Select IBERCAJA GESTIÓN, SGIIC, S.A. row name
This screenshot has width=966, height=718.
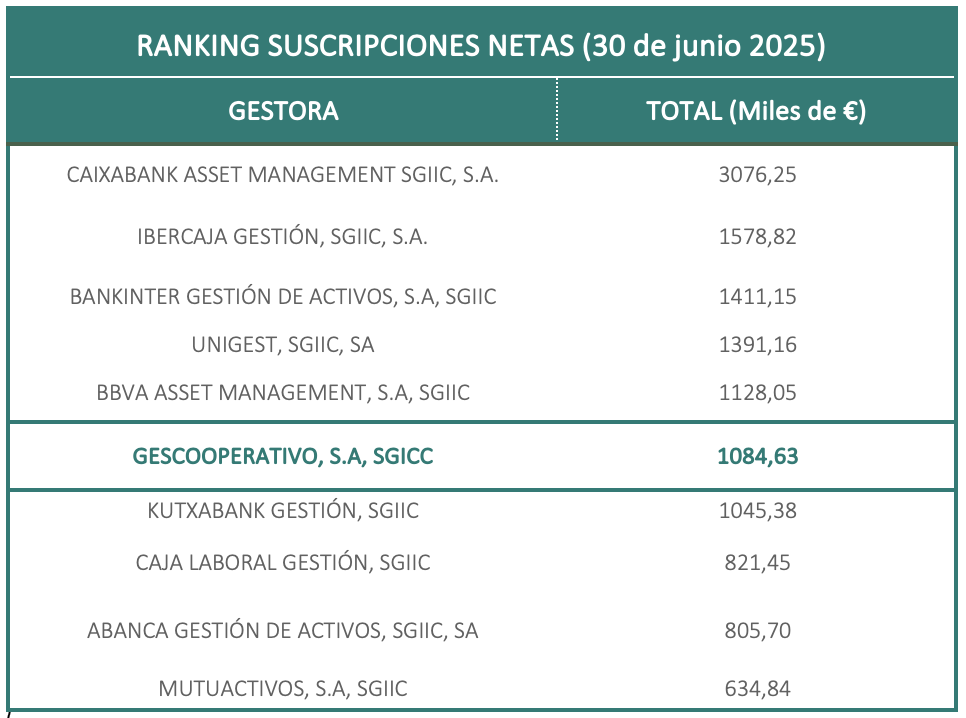click(x=283, y=237)
